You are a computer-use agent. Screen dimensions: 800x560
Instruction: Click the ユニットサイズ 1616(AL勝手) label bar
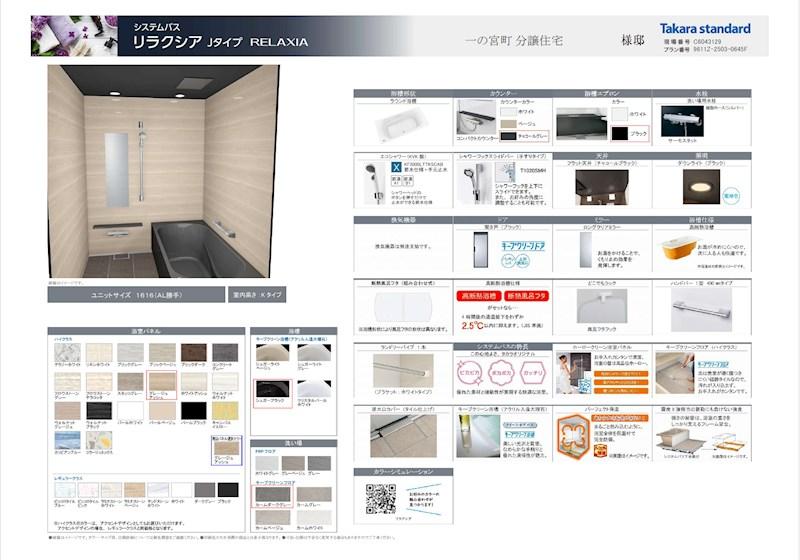pos(136,295)
